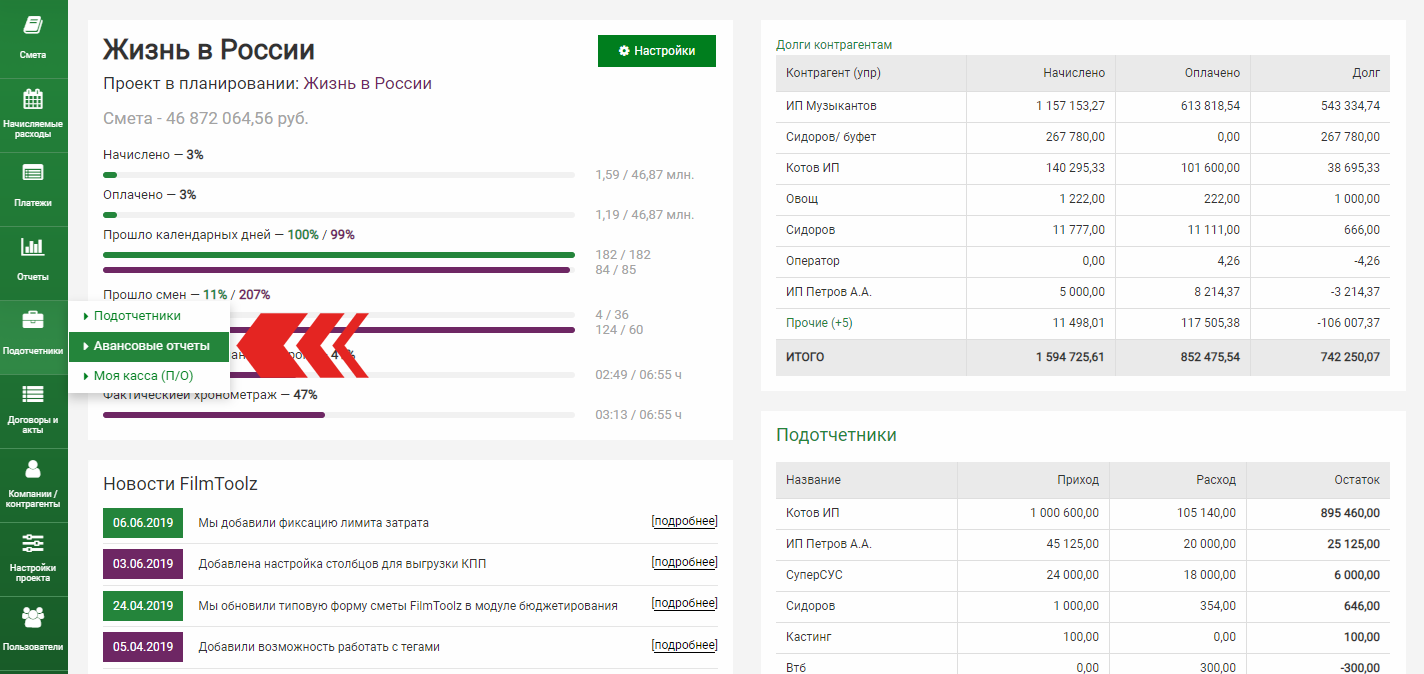Click news text about работать с тегами

pyautogui.click(x=319, y=646)
